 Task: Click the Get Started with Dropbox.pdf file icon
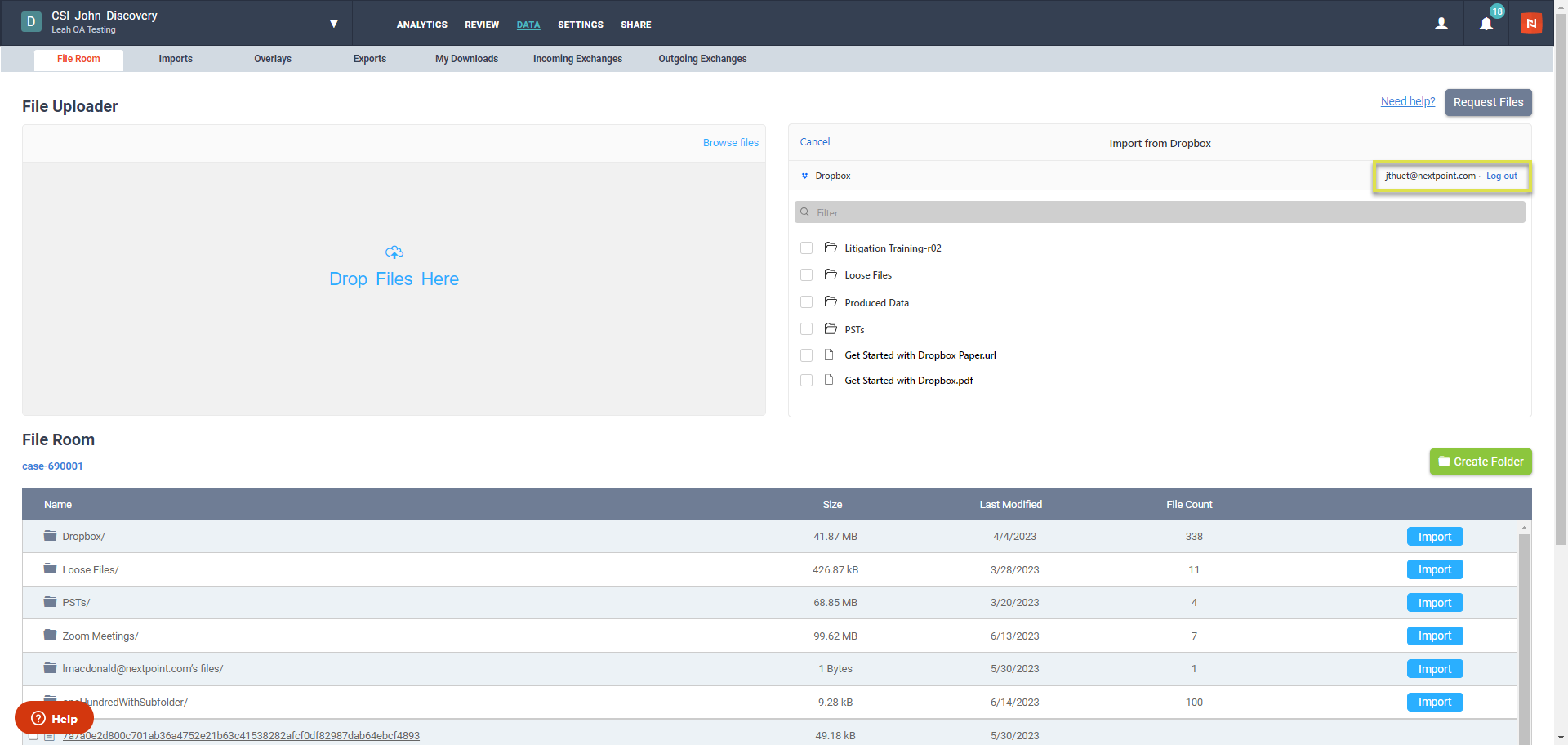pyautogui.click(x=829, y=380)
